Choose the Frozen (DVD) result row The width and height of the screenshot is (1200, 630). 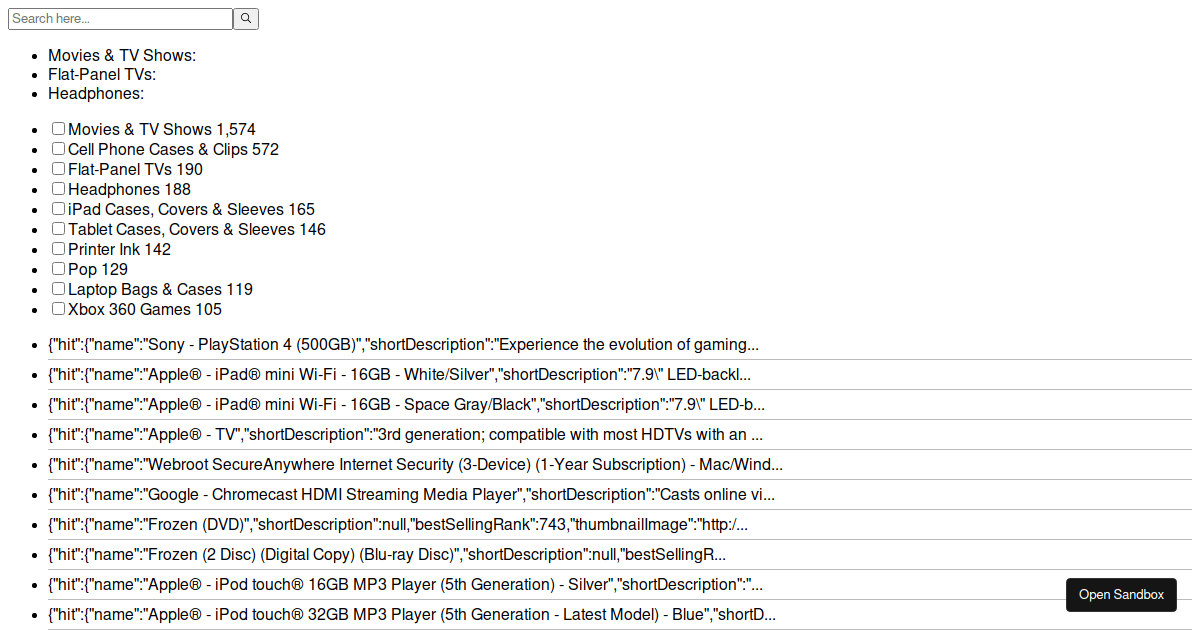coord(620,525)
